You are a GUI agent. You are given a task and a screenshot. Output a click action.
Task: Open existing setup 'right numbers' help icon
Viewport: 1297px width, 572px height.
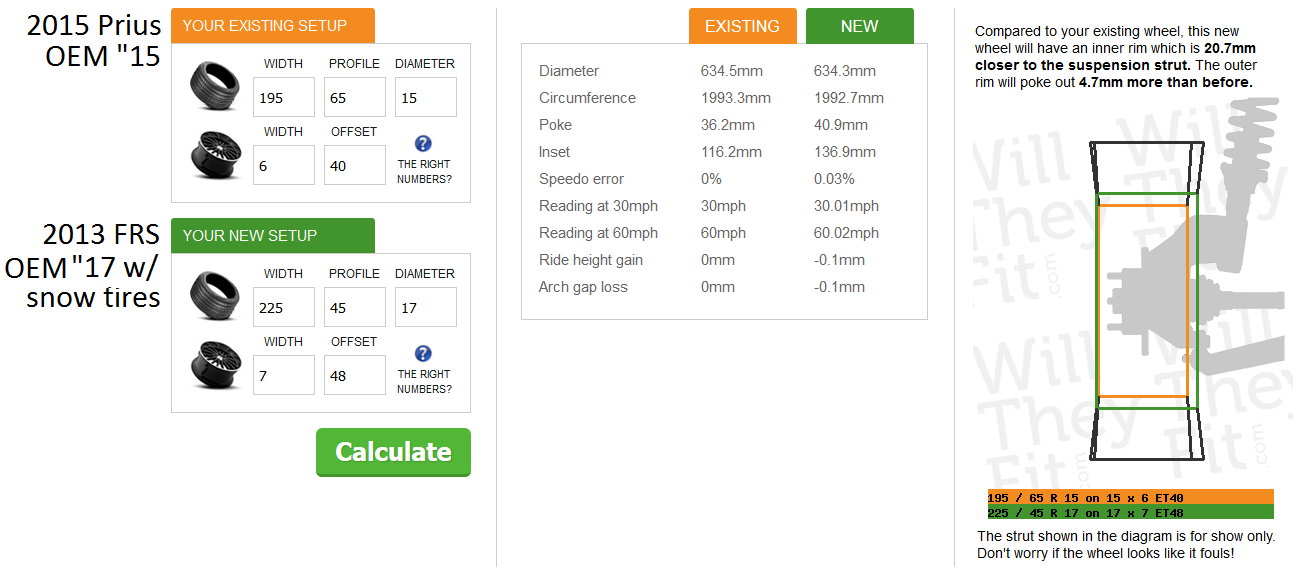[423, 143]
